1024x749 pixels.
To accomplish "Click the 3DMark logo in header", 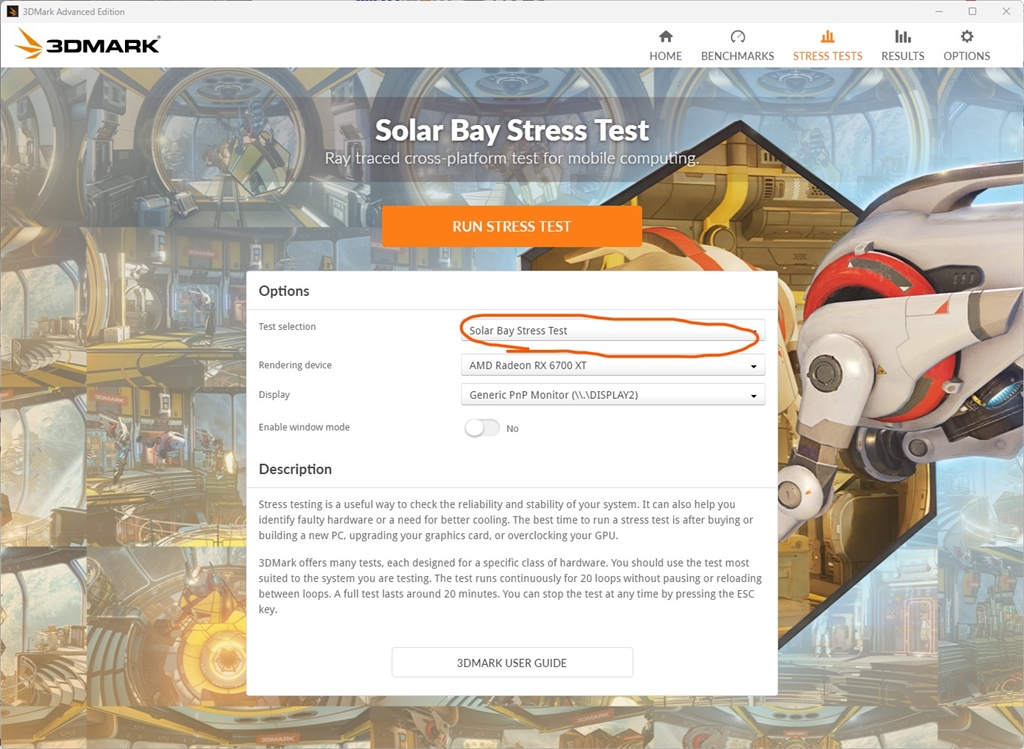I will coord(88,45).
